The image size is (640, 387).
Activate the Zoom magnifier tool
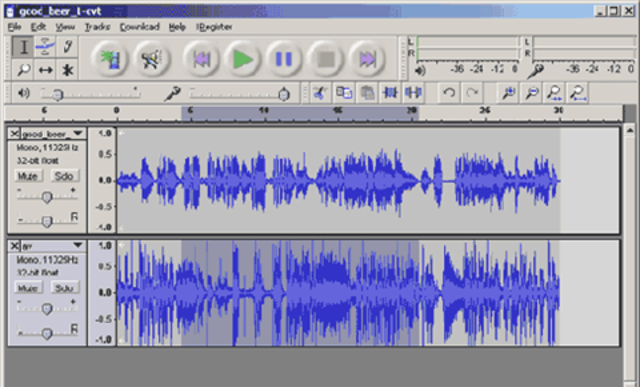(23, 70)
